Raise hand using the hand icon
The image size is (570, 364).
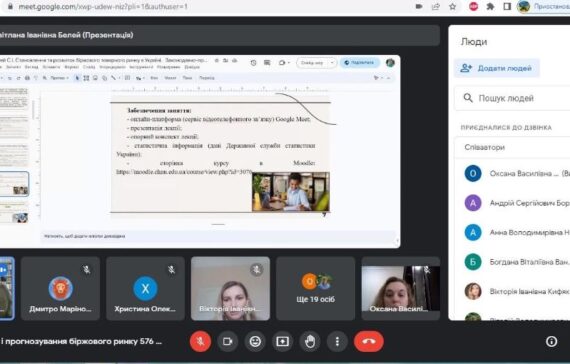[310, 341]
